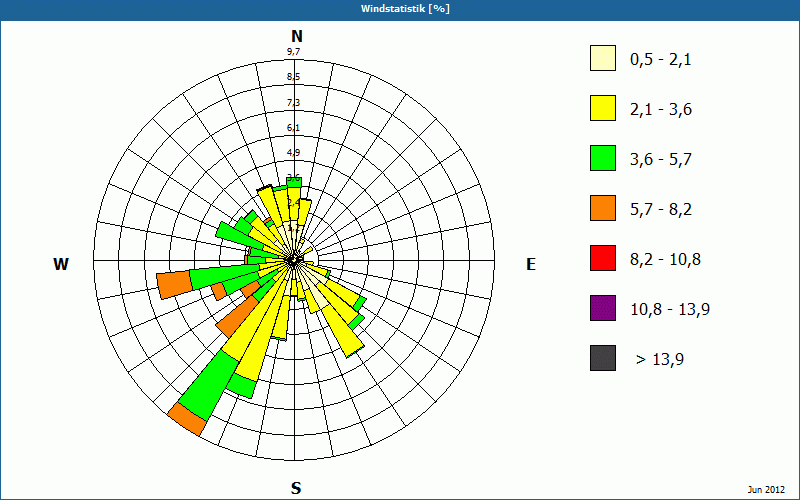Click the 7,3 ring scale value

(293, 103)
